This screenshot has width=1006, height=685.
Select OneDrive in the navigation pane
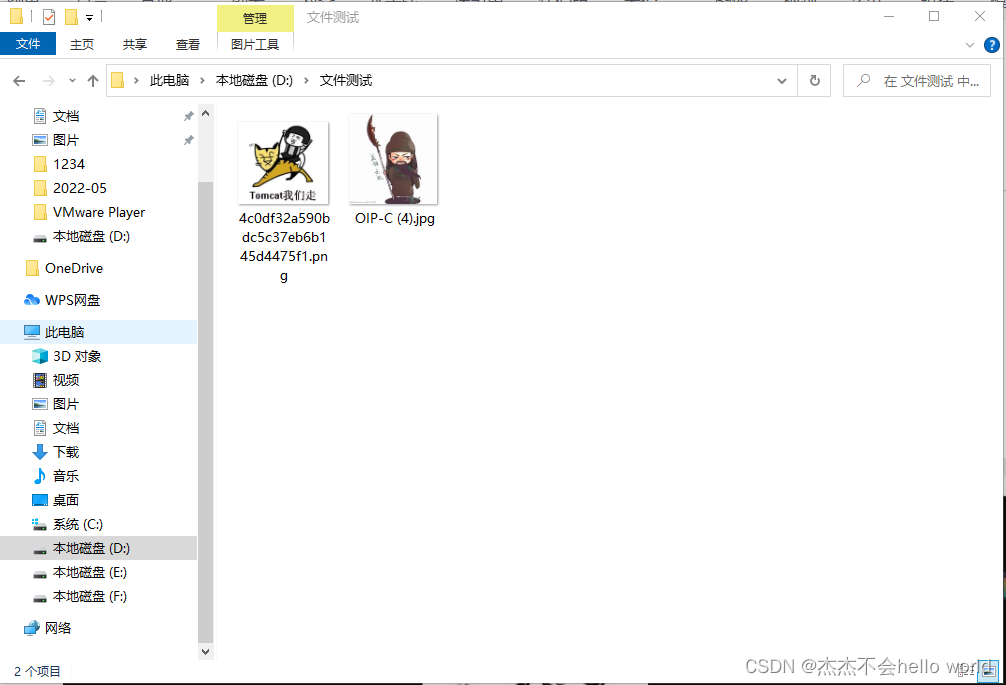point(74,268)
